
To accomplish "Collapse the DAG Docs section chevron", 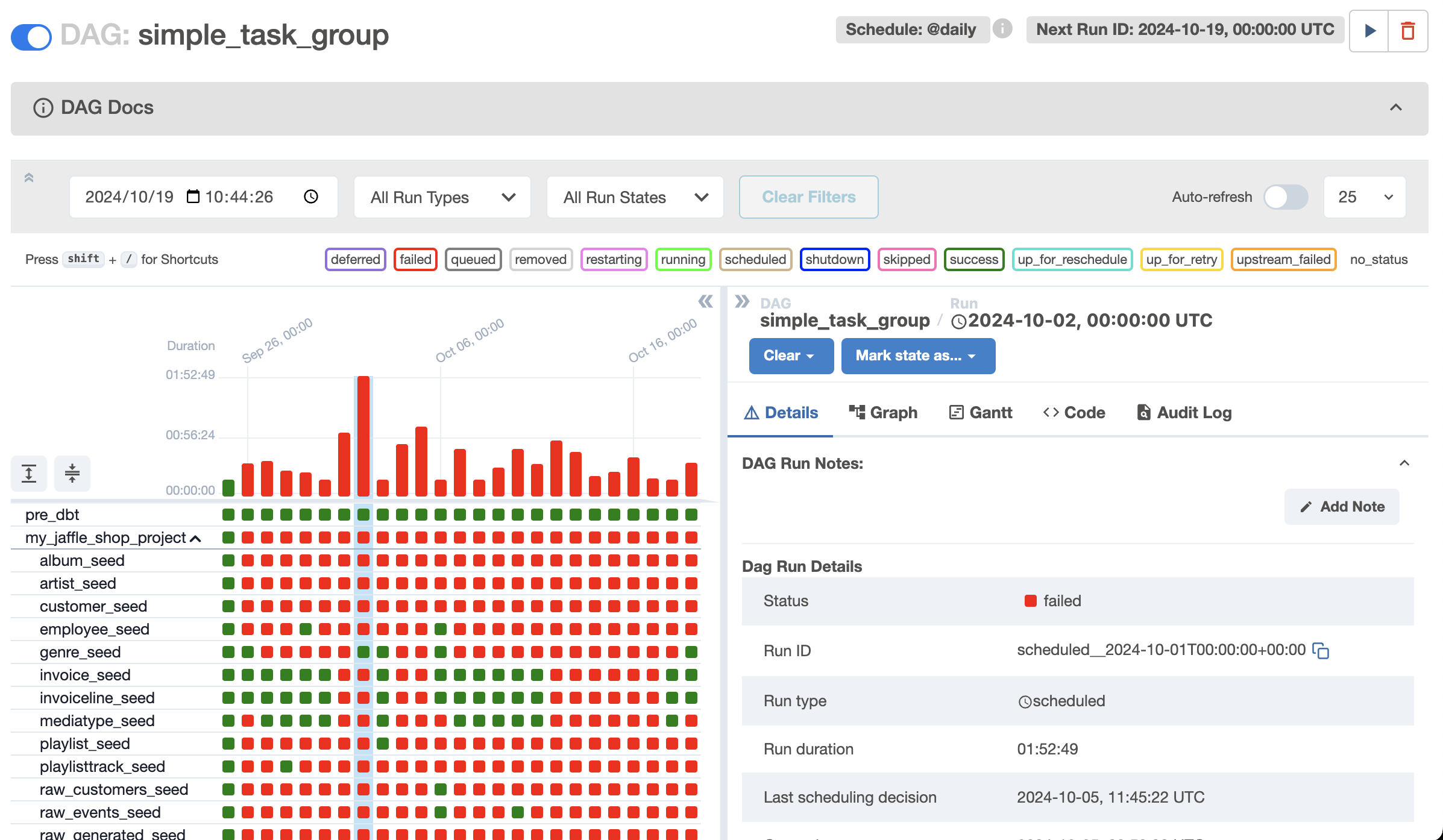I will coord(1396,108).
